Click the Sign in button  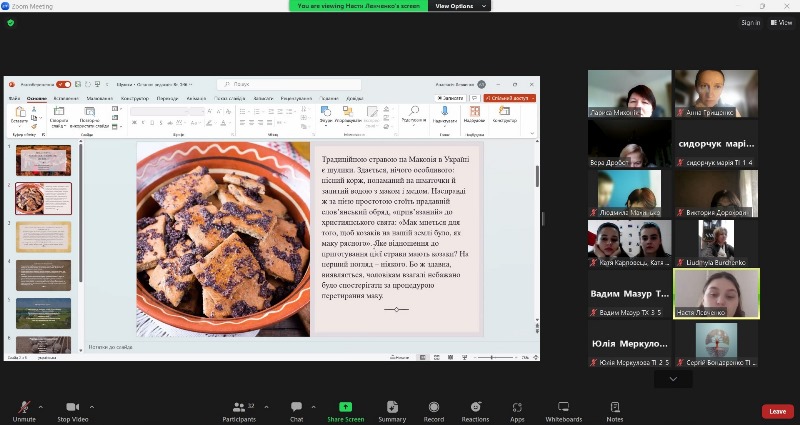pyautogui.click(x=750, y=22)
